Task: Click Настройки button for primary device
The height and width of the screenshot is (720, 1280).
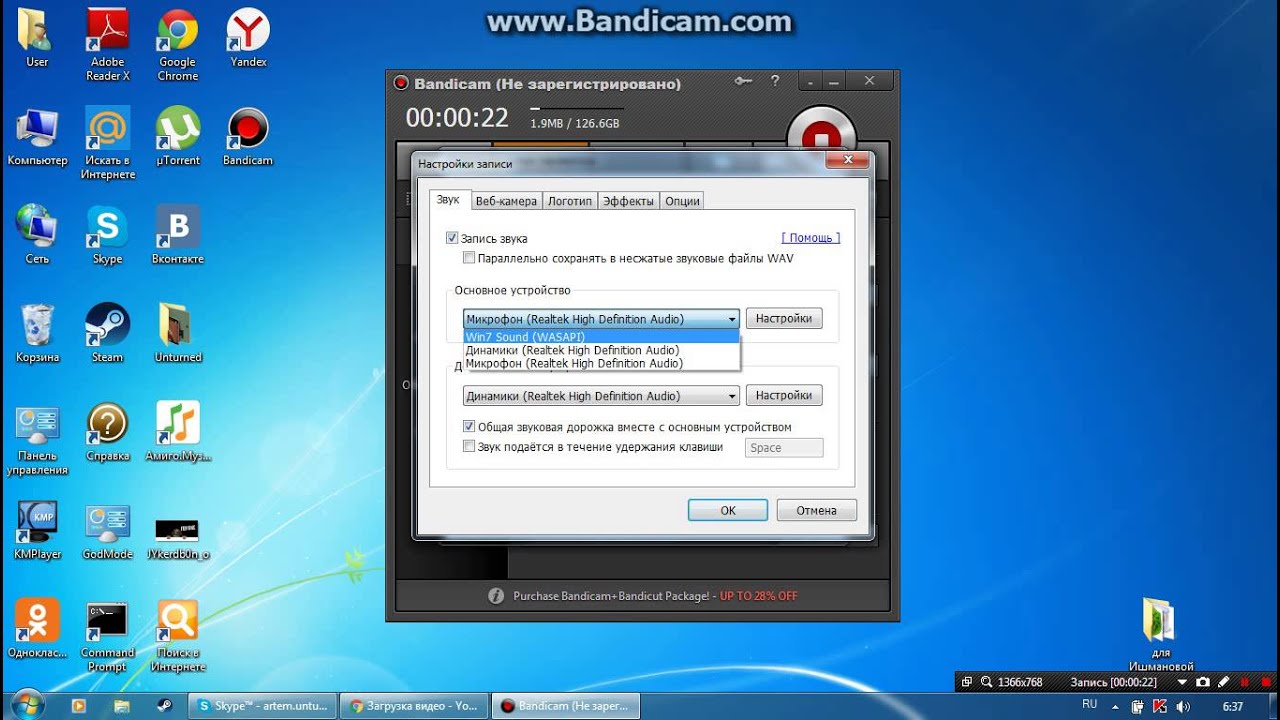Action: (x=784, y=318)
